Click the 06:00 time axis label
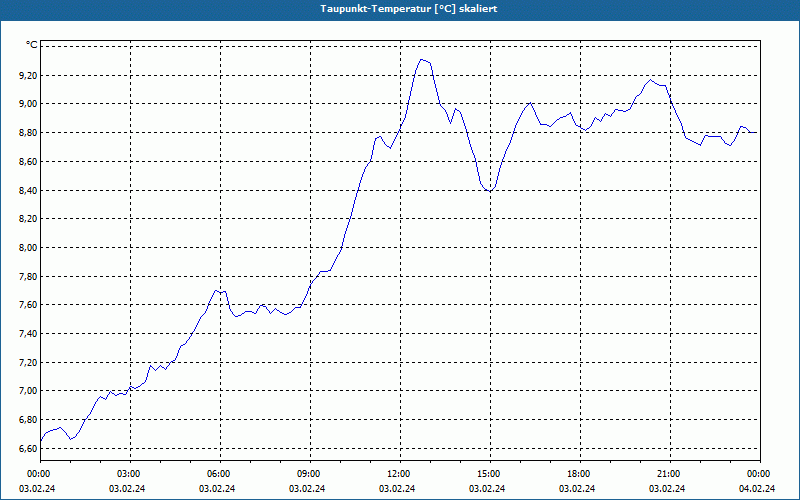The height and width of the screenshot is (500, 800). [220, 474]
